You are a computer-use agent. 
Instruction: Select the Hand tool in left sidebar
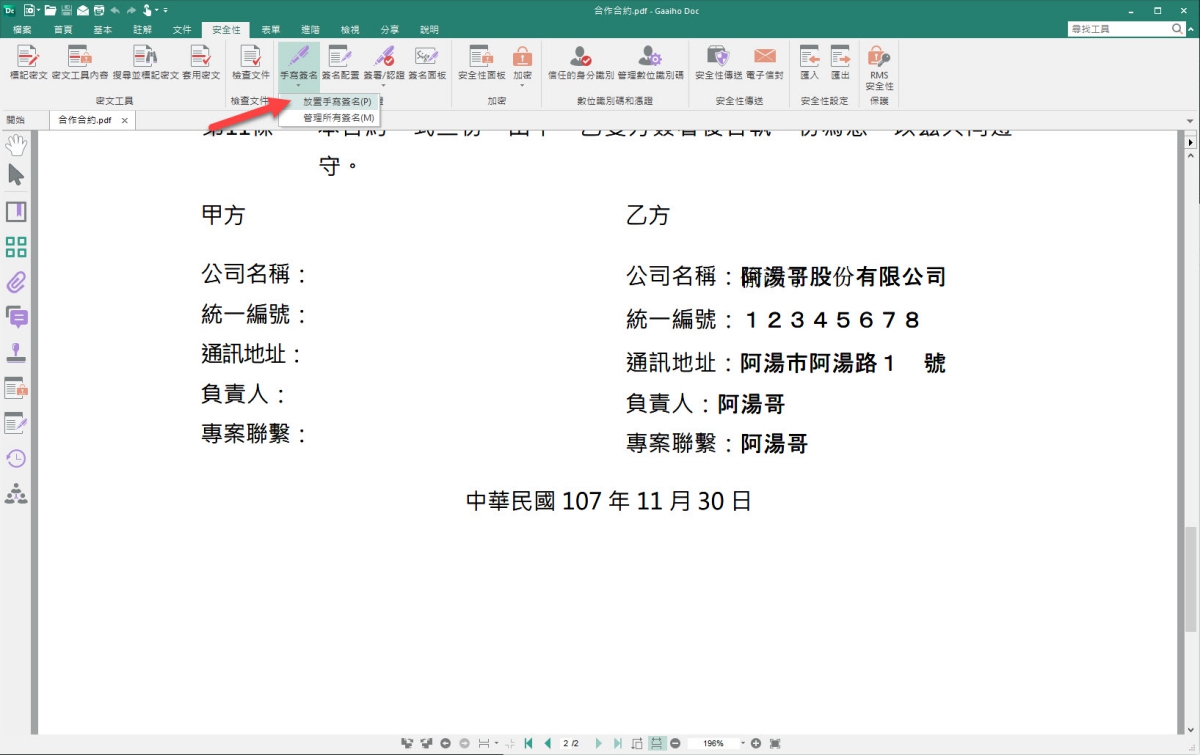[16, 145]
